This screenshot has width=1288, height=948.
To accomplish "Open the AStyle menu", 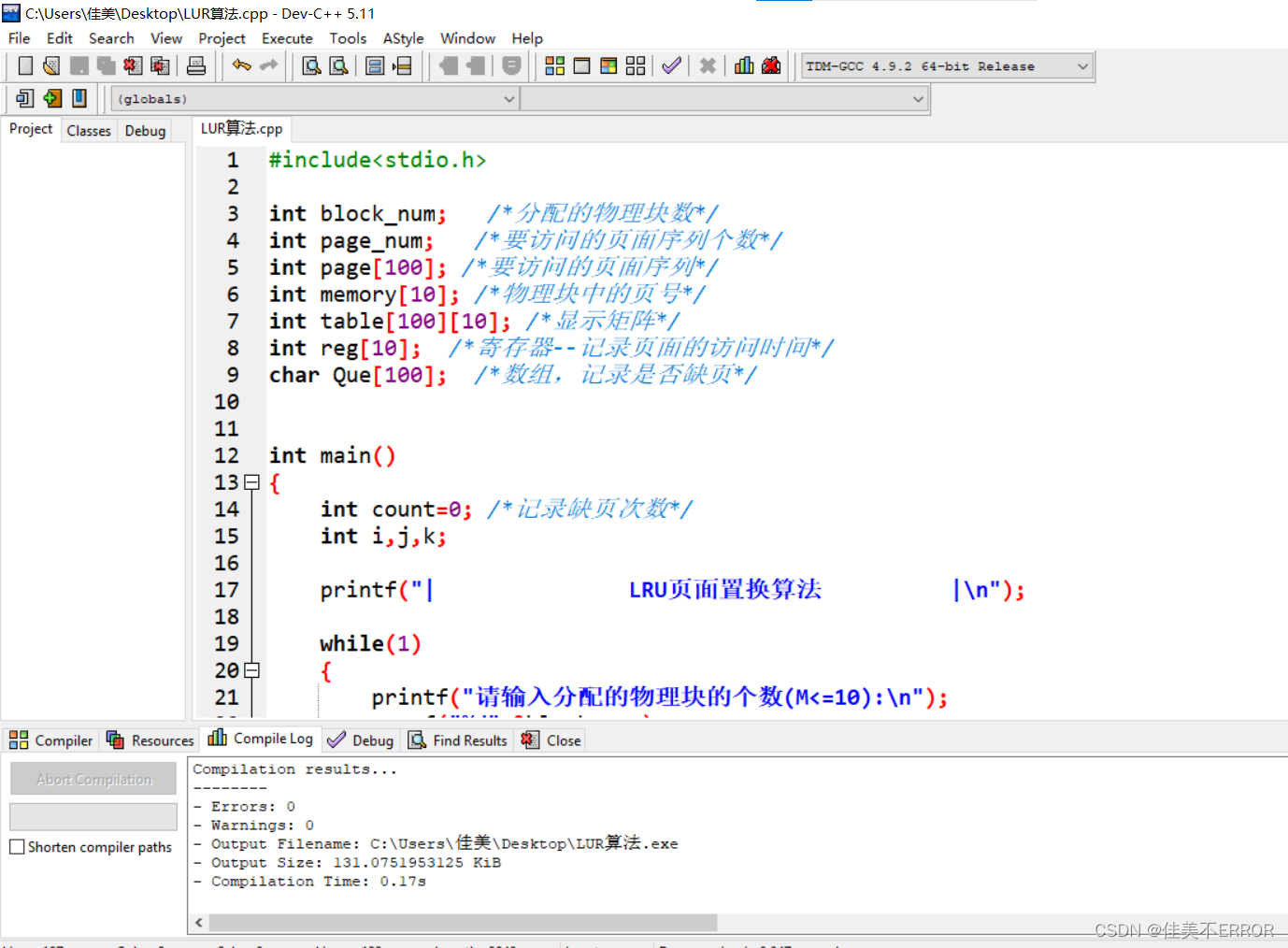I will click(x=403, y=38).
